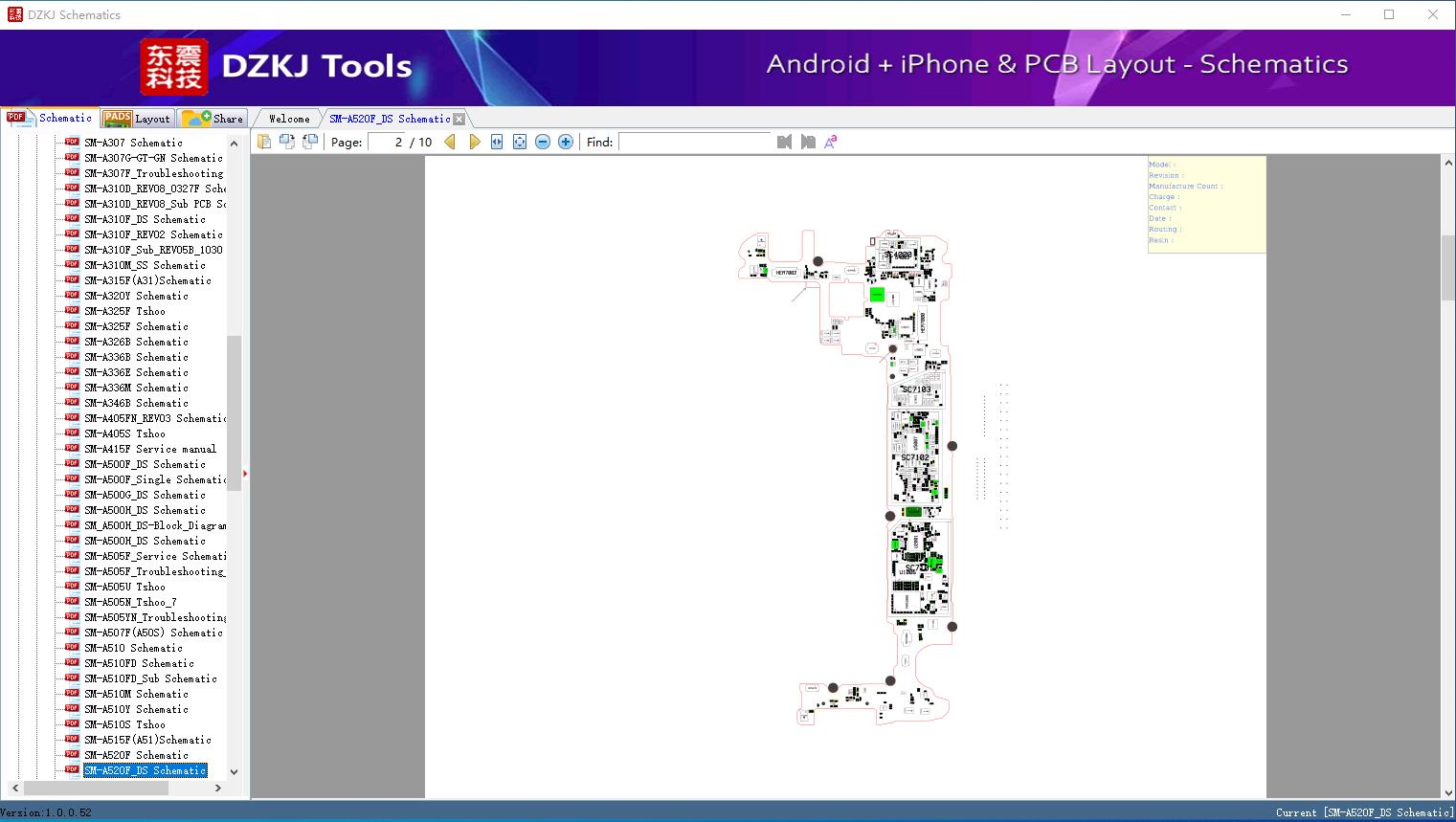Select SM-A315F(A31)Schematic entry
This screenshot has height=822, width=1456.
pyautogui.click(x=147, y=280)
